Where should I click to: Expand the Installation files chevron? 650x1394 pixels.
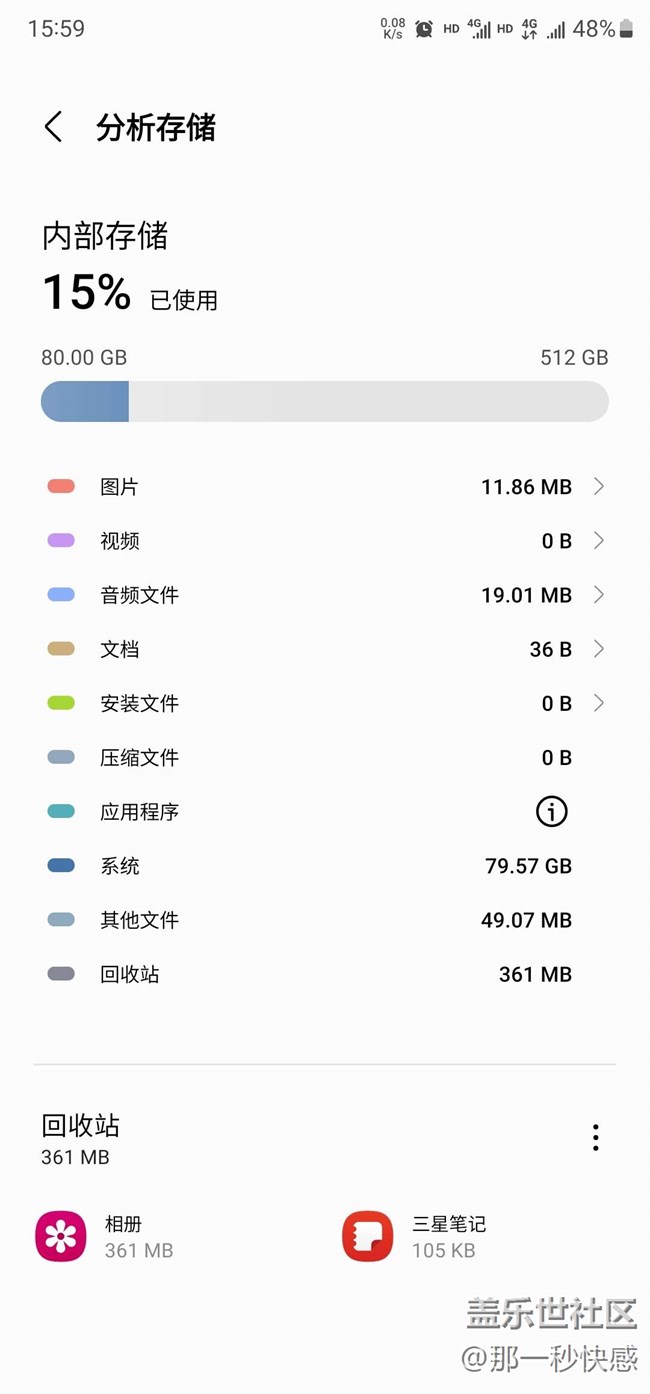(598, 703)
